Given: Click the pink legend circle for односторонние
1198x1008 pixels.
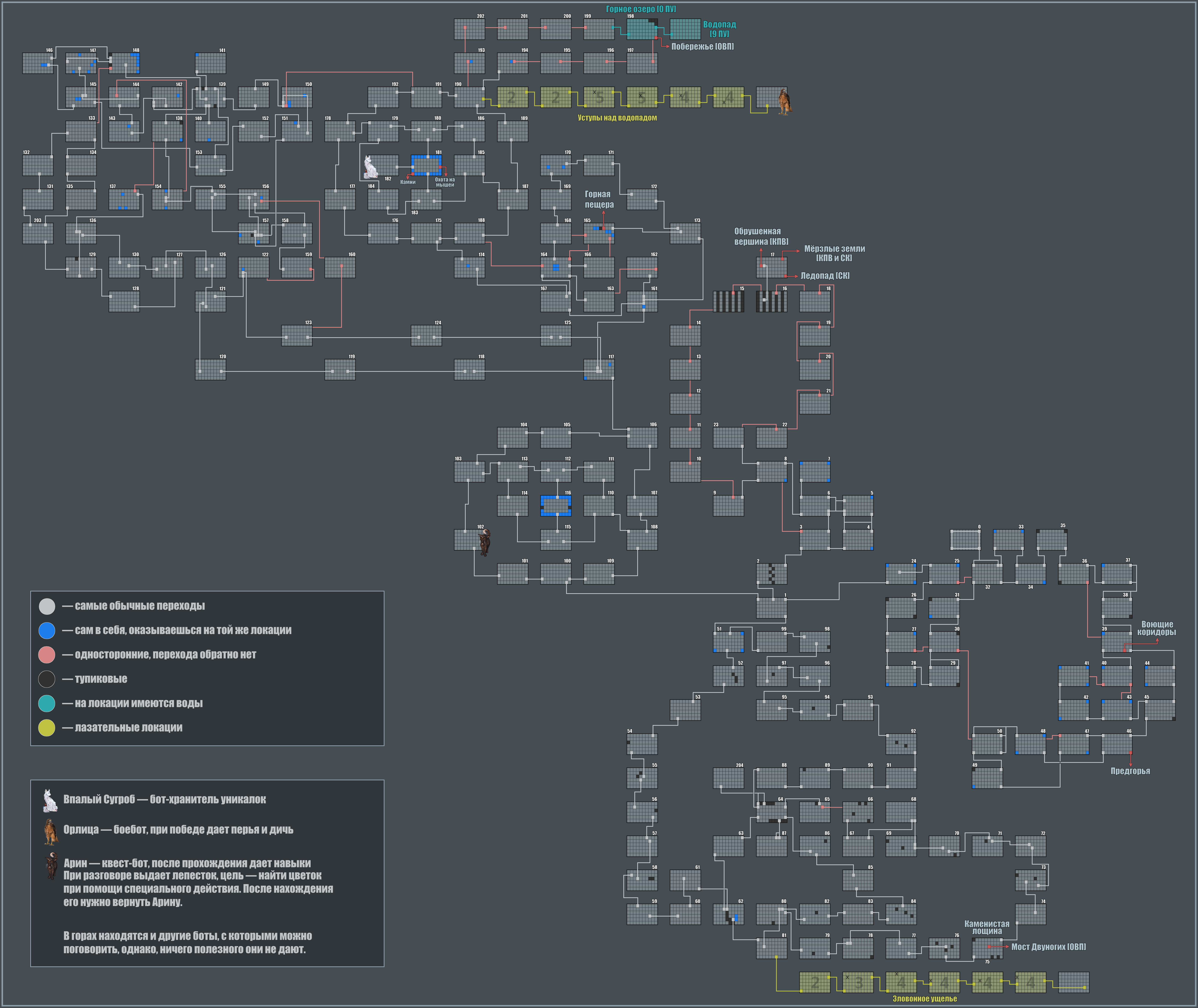Looking at the screenshot, I should coord(47,655).
